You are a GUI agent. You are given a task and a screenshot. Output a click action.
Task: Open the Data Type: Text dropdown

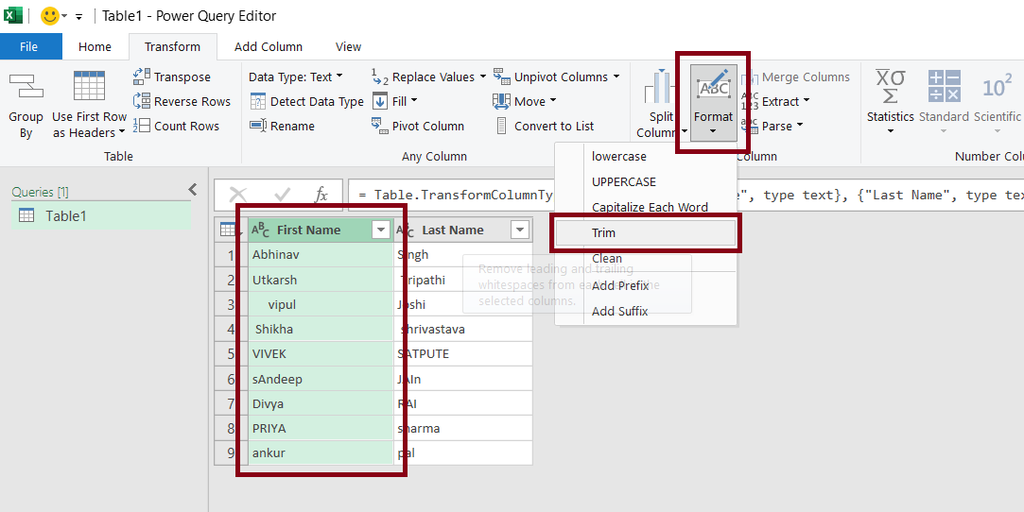pos(296,76)
